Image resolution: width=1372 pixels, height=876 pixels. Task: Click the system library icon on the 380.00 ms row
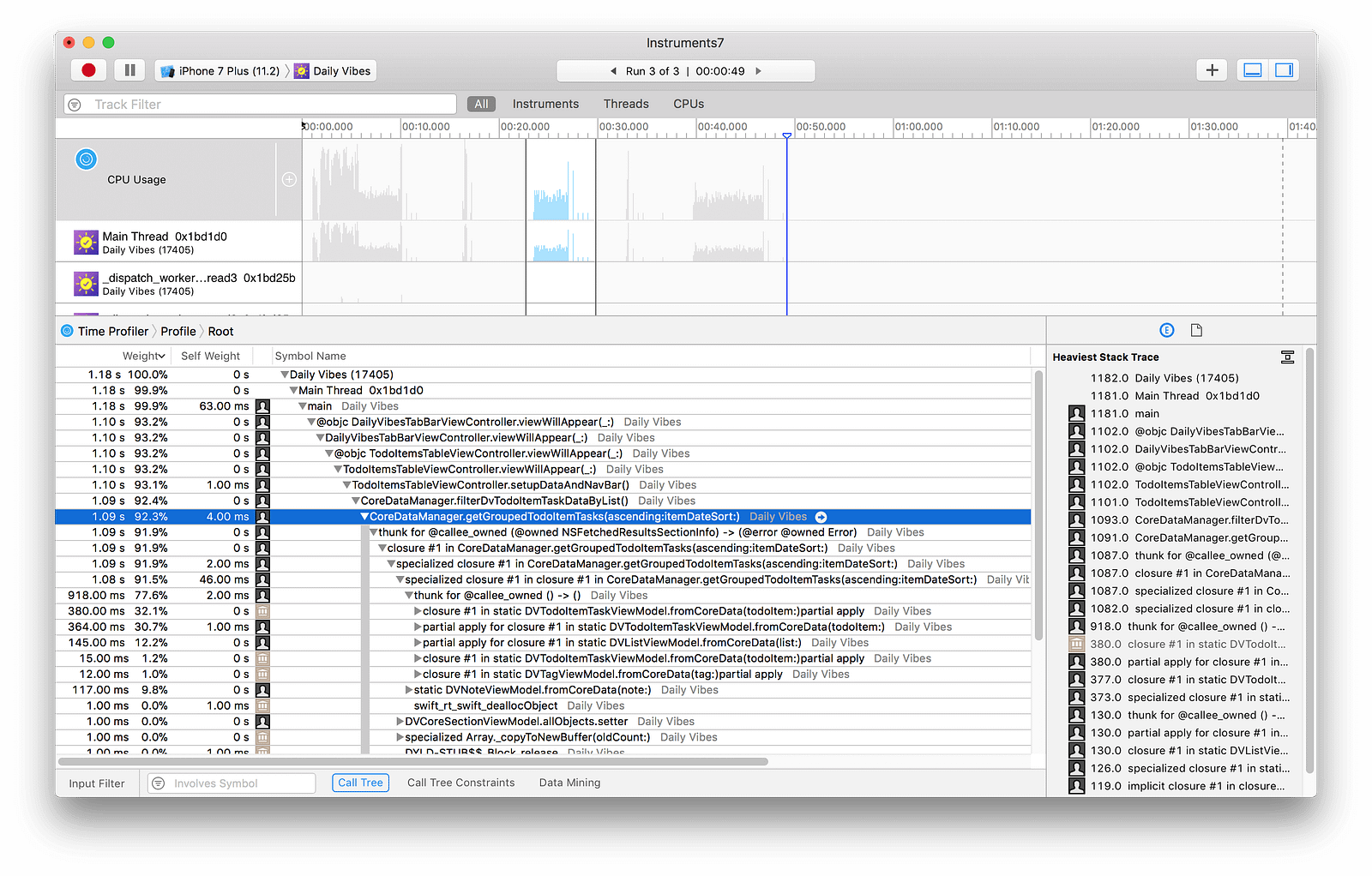(262, 611)
